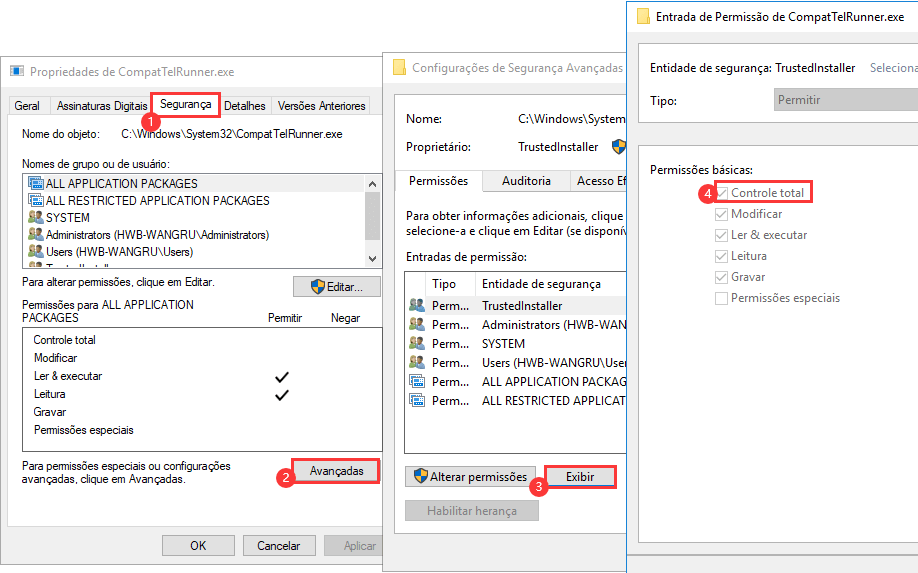Viewport: 918px width, 573px height.
Task: Open the Auditoria tab
Action: tap(526, 181)
